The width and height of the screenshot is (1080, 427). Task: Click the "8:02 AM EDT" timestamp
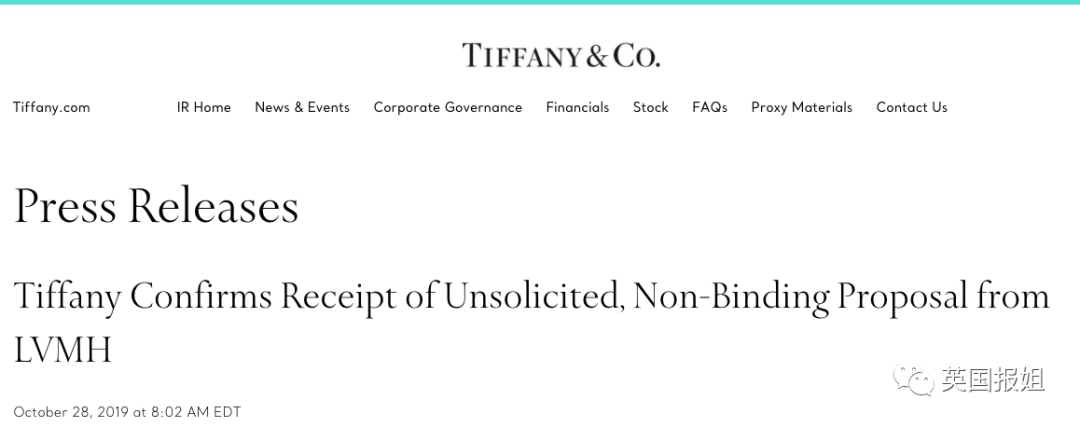[x=196, y=413]
